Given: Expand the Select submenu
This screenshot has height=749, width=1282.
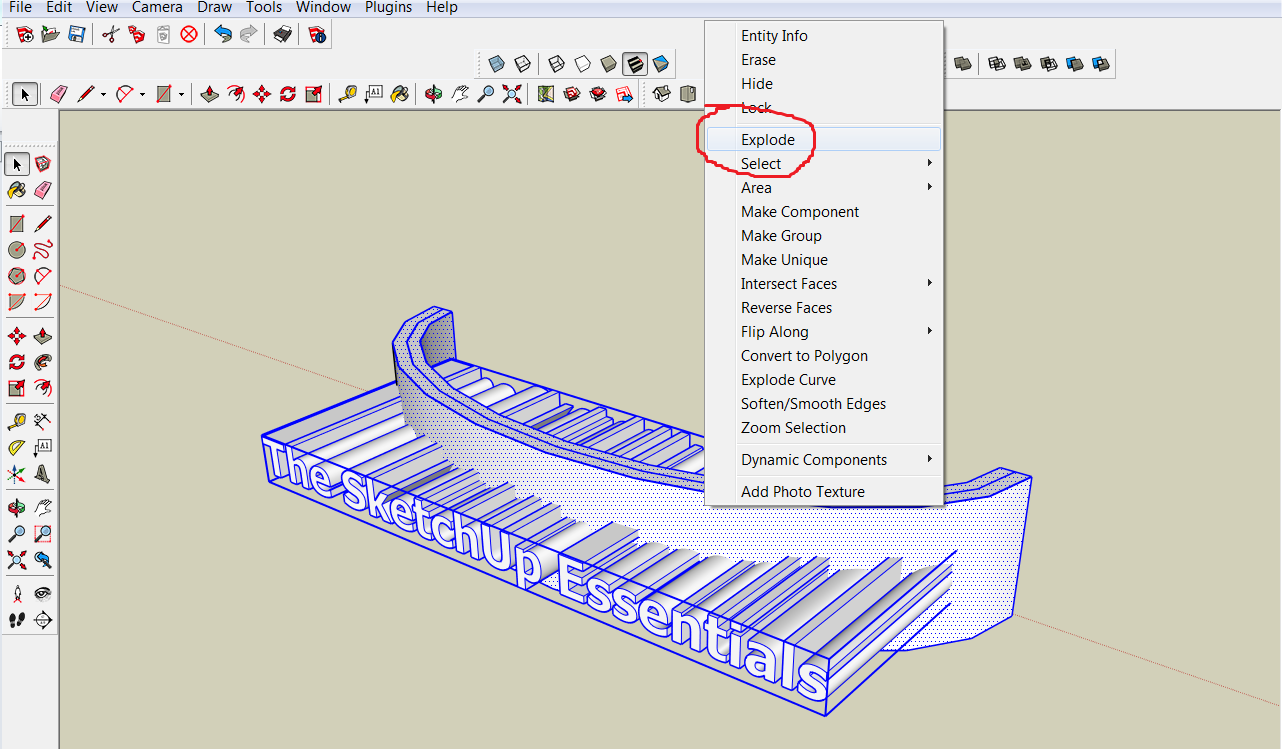Looking at the screenshot, I should [x=823, y=164].
